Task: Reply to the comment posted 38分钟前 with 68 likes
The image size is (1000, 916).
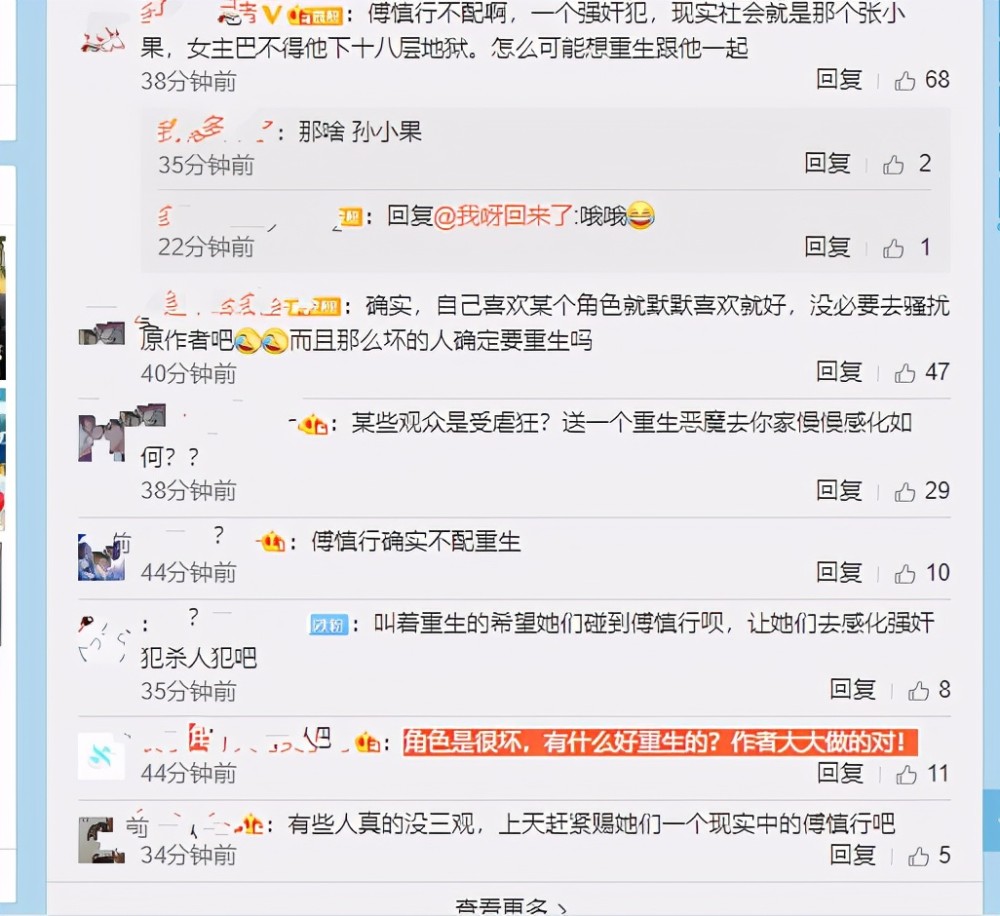Action: click(x=839, y=80)
